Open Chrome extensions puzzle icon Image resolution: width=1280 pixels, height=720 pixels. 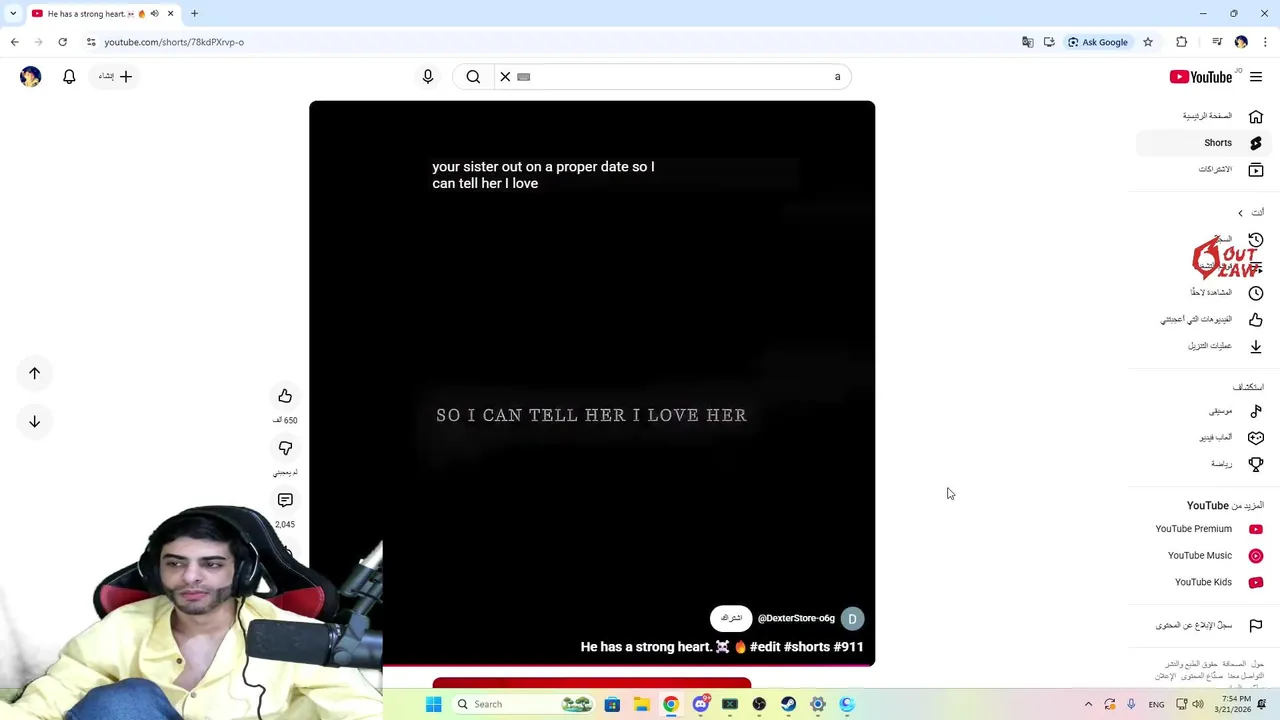point(1182,42)
